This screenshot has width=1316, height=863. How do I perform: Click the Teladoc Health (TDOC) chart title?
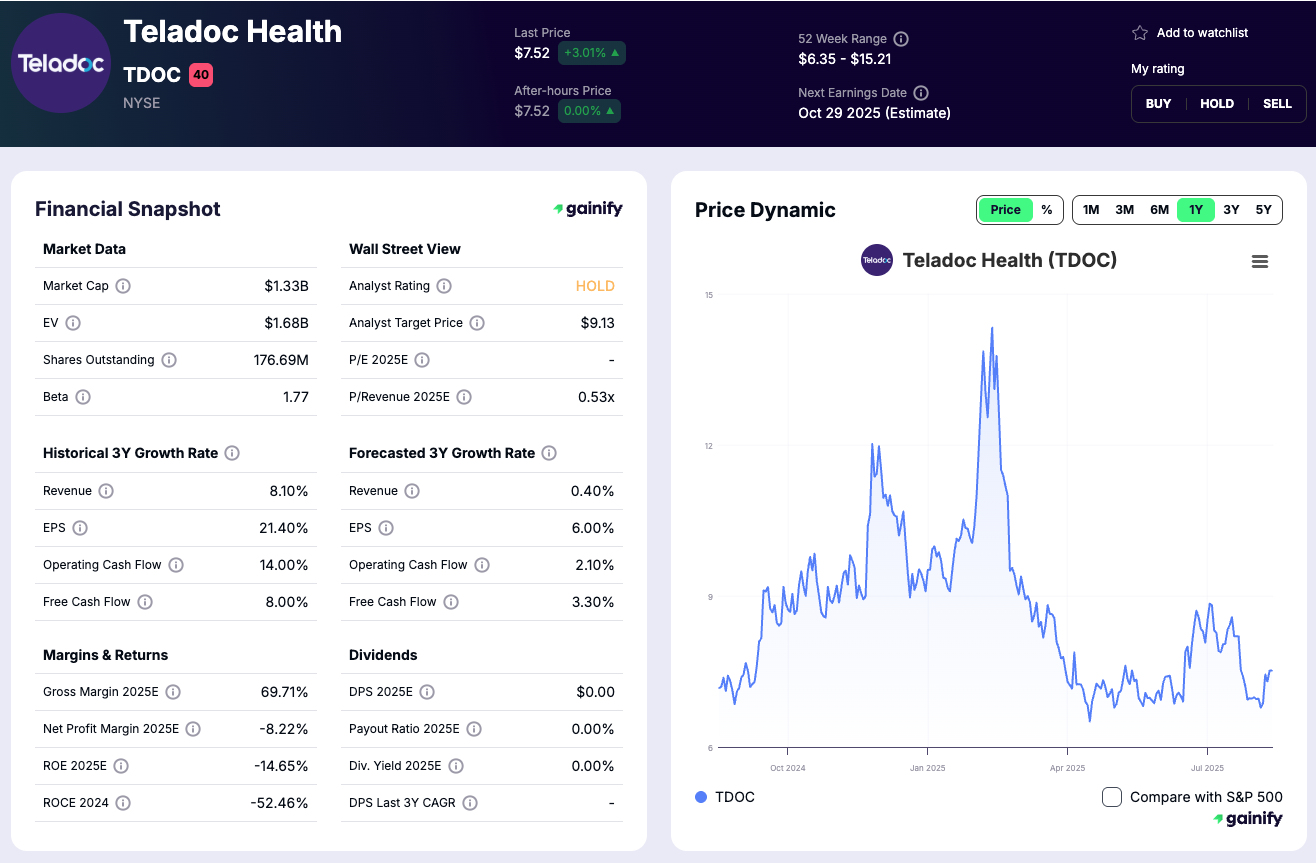1009,260
